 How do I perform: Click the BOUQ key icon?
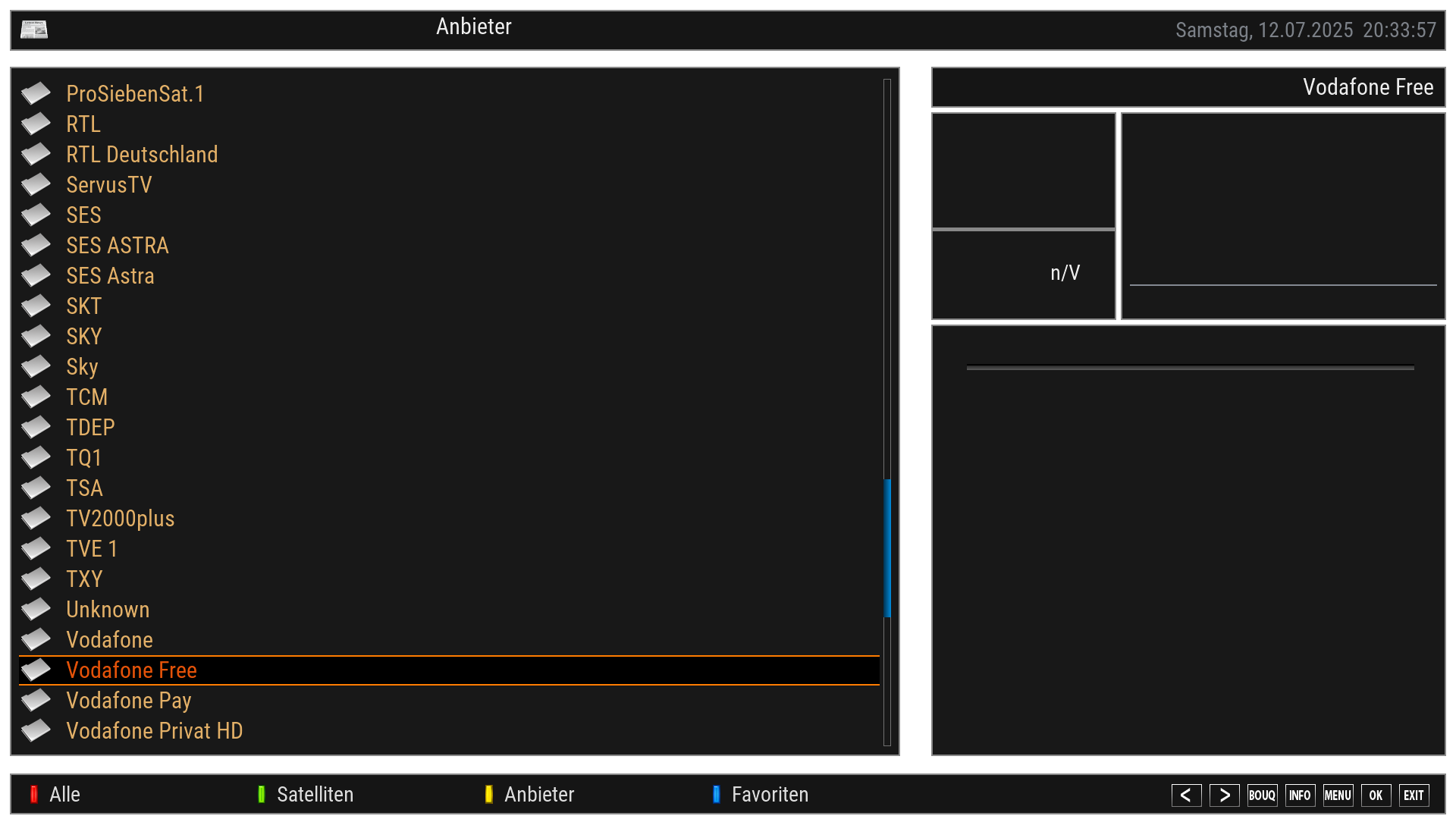(x=1262, y=795)
